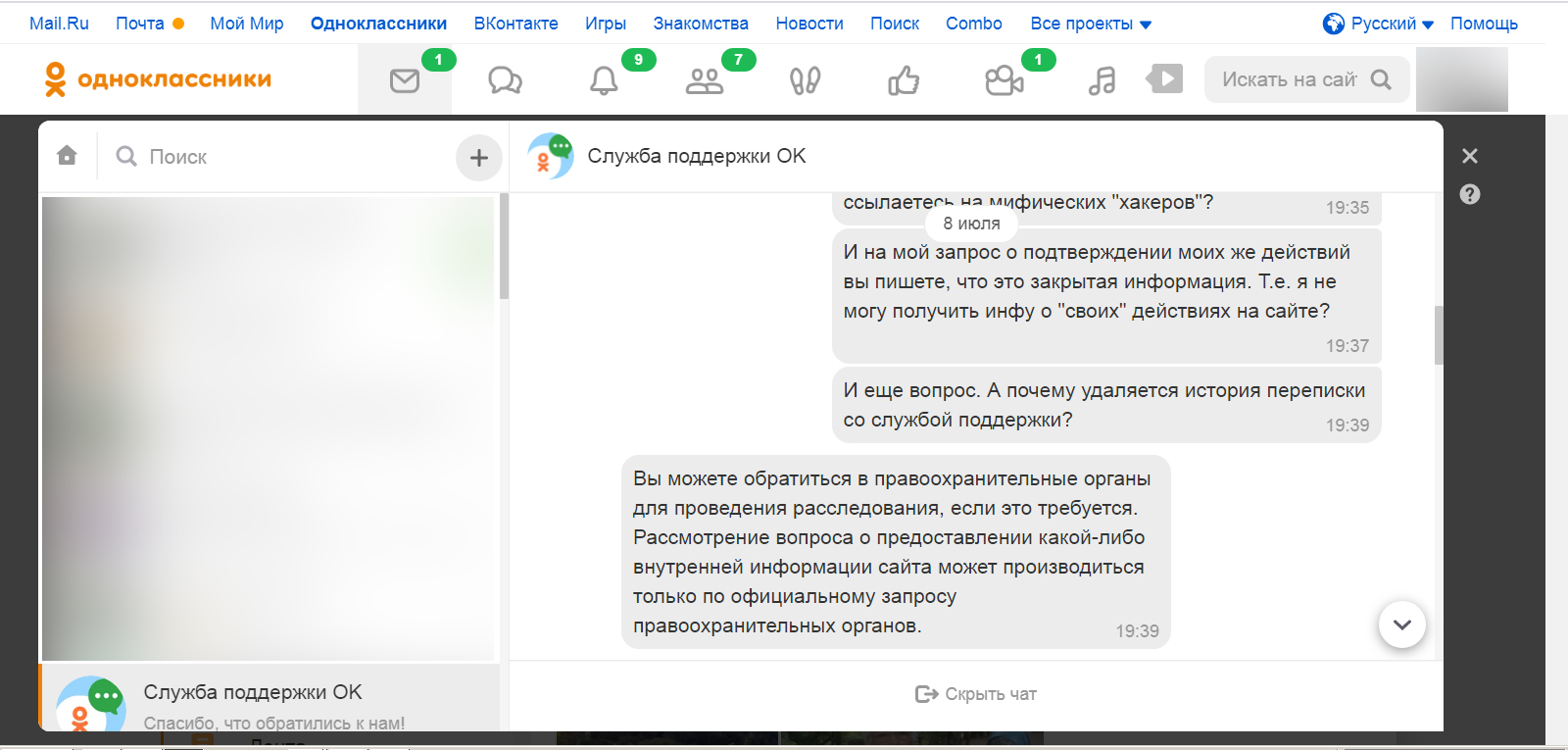Click Скрыть чат to hide the chat

tap(976, 694)
